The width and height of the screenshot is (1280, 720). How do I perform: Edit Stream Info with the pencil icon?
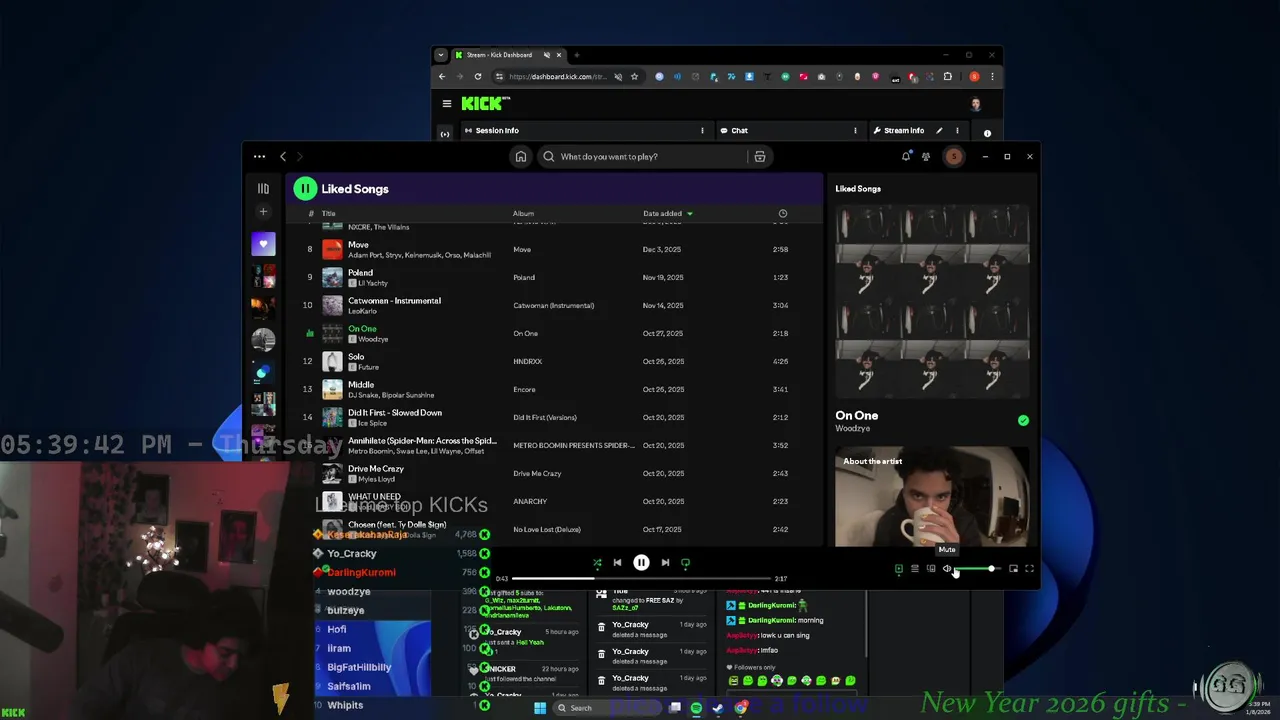[939, 131]
